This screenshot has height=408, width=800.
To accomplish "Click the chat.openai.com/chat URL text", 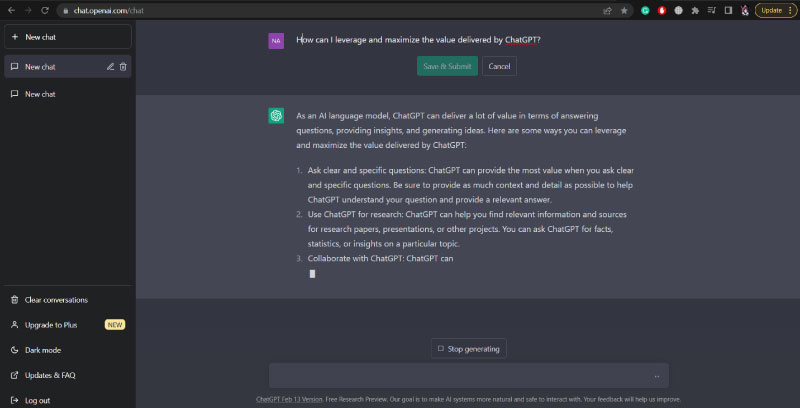I will tap(109, 11).
